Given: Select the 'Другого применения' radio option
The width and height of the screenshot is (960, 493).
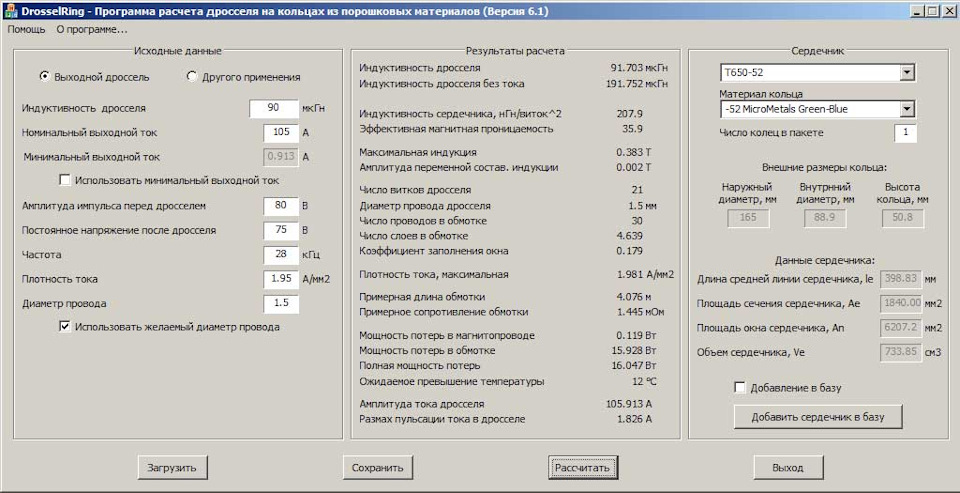Looking at the screenshot, I should tap(192, 76).
